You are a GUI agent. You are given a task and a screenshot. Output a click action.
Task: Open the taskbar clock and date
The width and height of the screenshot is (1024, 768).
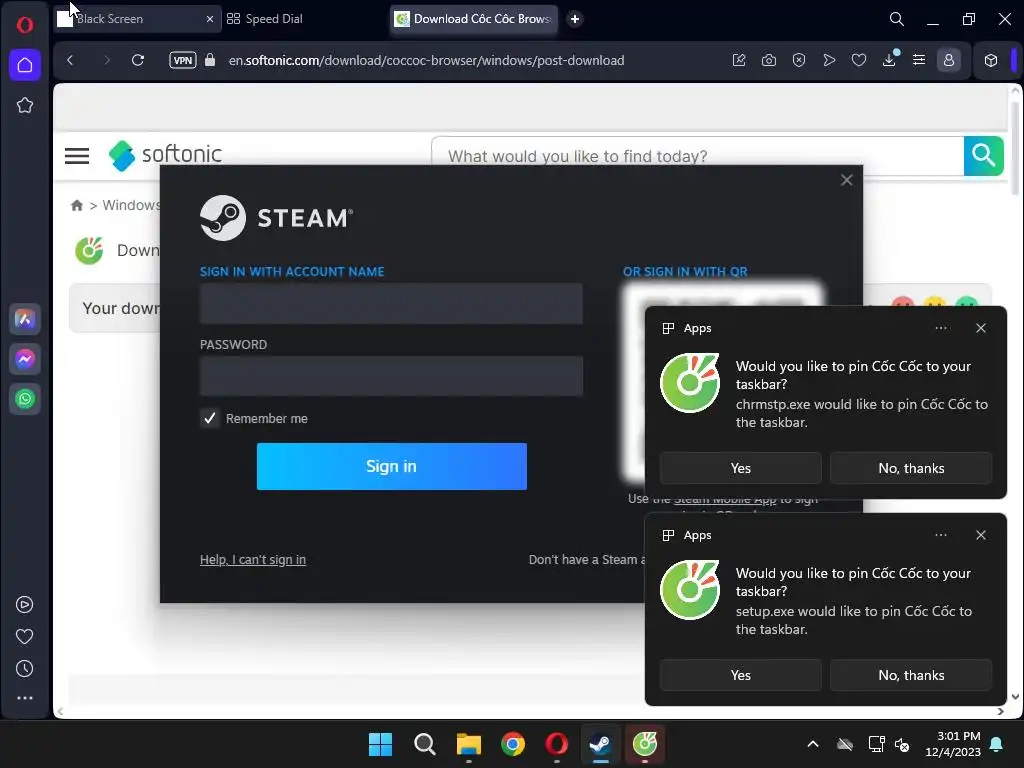(x=953, y=744)
